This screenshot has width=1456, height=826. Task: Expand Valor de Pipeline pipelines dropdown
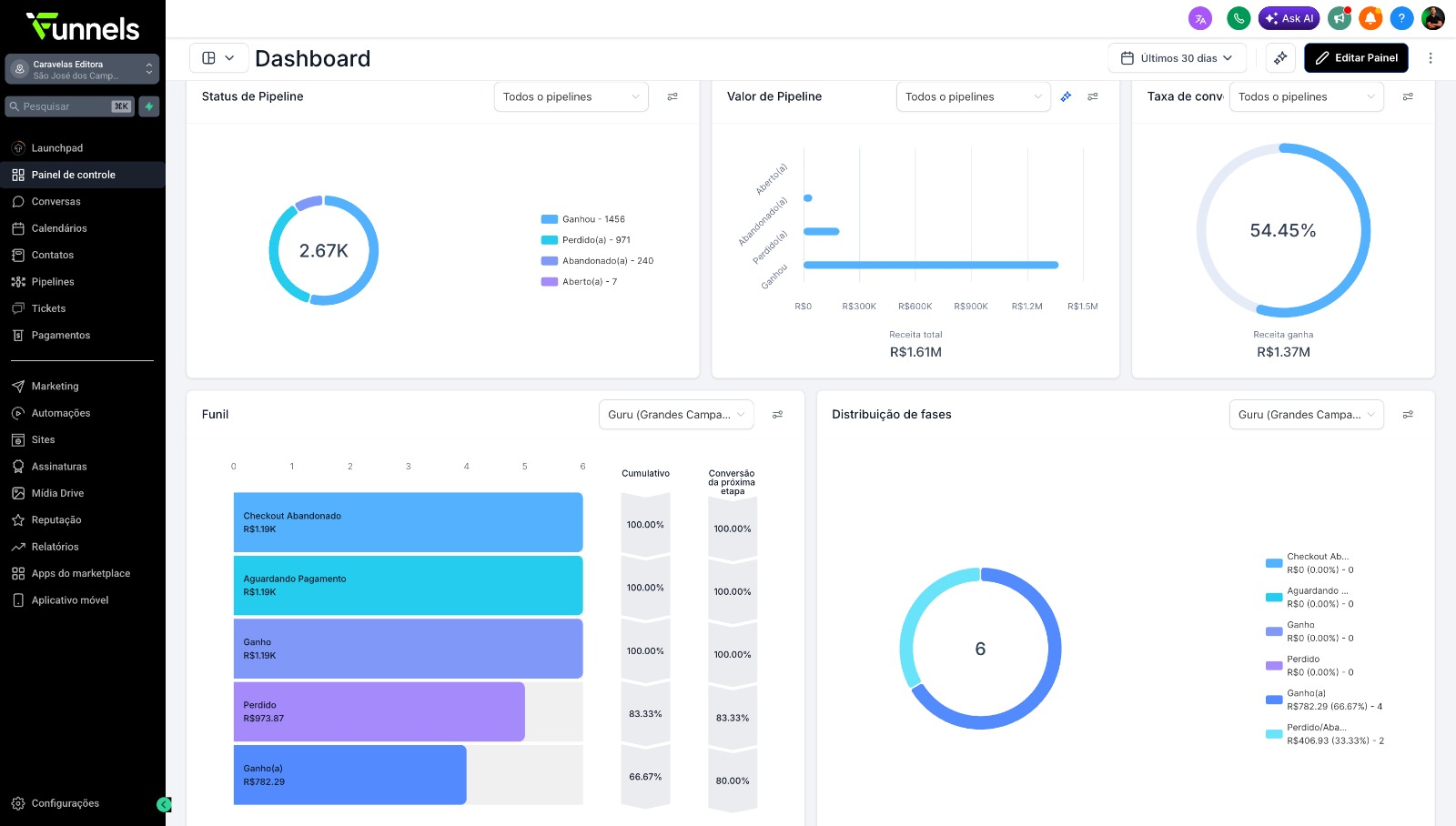point(974,96)
